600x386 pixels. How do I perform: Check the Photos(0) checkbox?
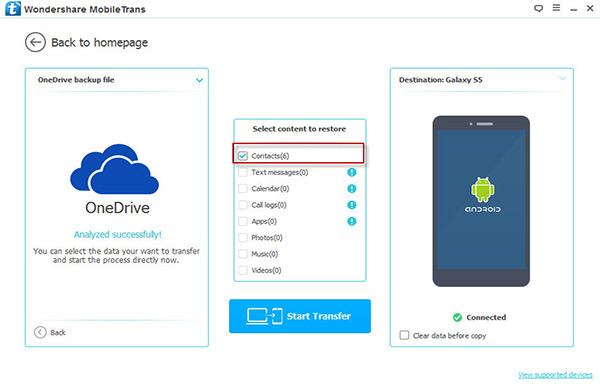point(243,238)
